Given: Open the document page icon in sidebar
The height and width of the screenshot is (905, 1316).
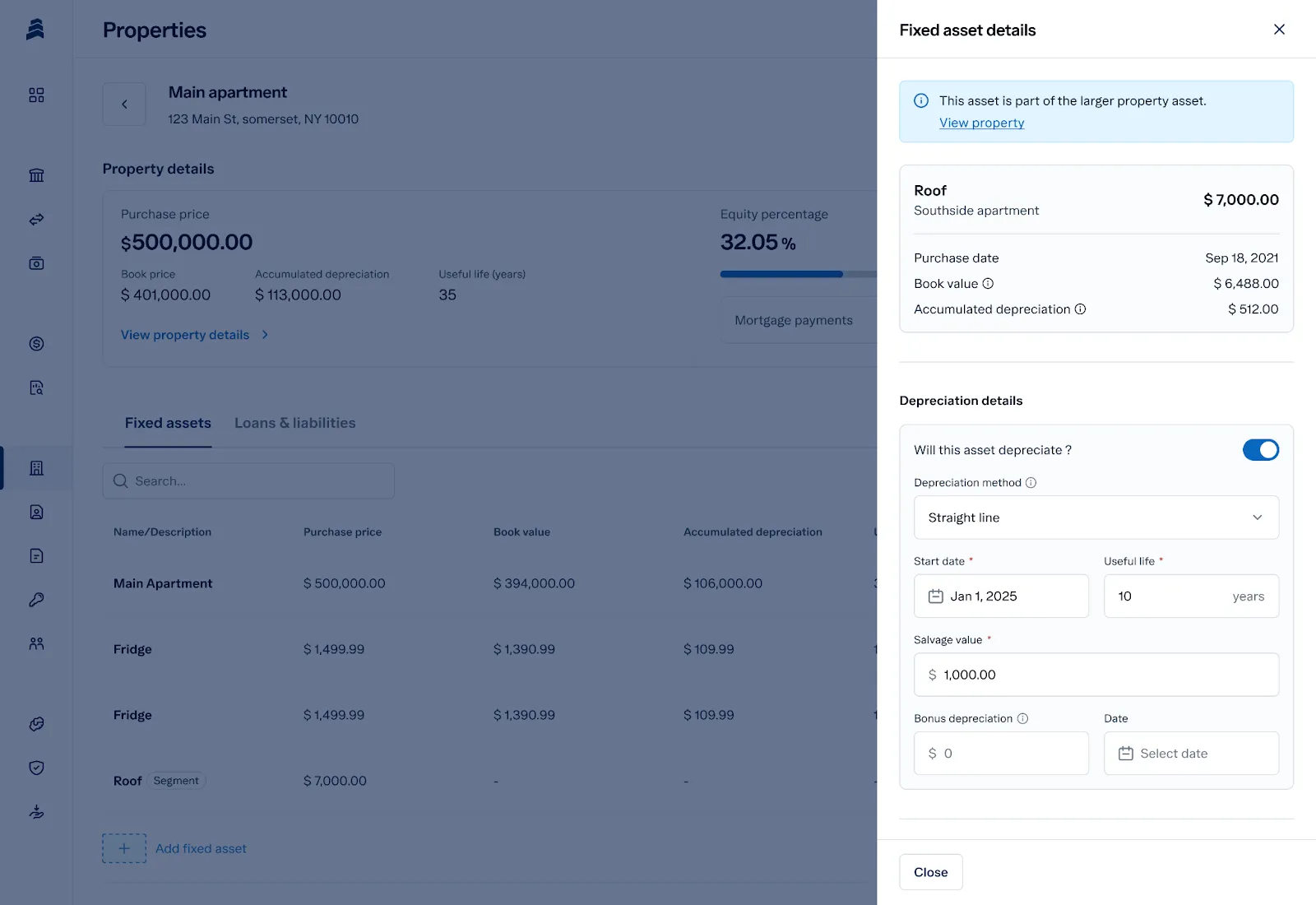Looking at the screenshot, I should [36, 556].
